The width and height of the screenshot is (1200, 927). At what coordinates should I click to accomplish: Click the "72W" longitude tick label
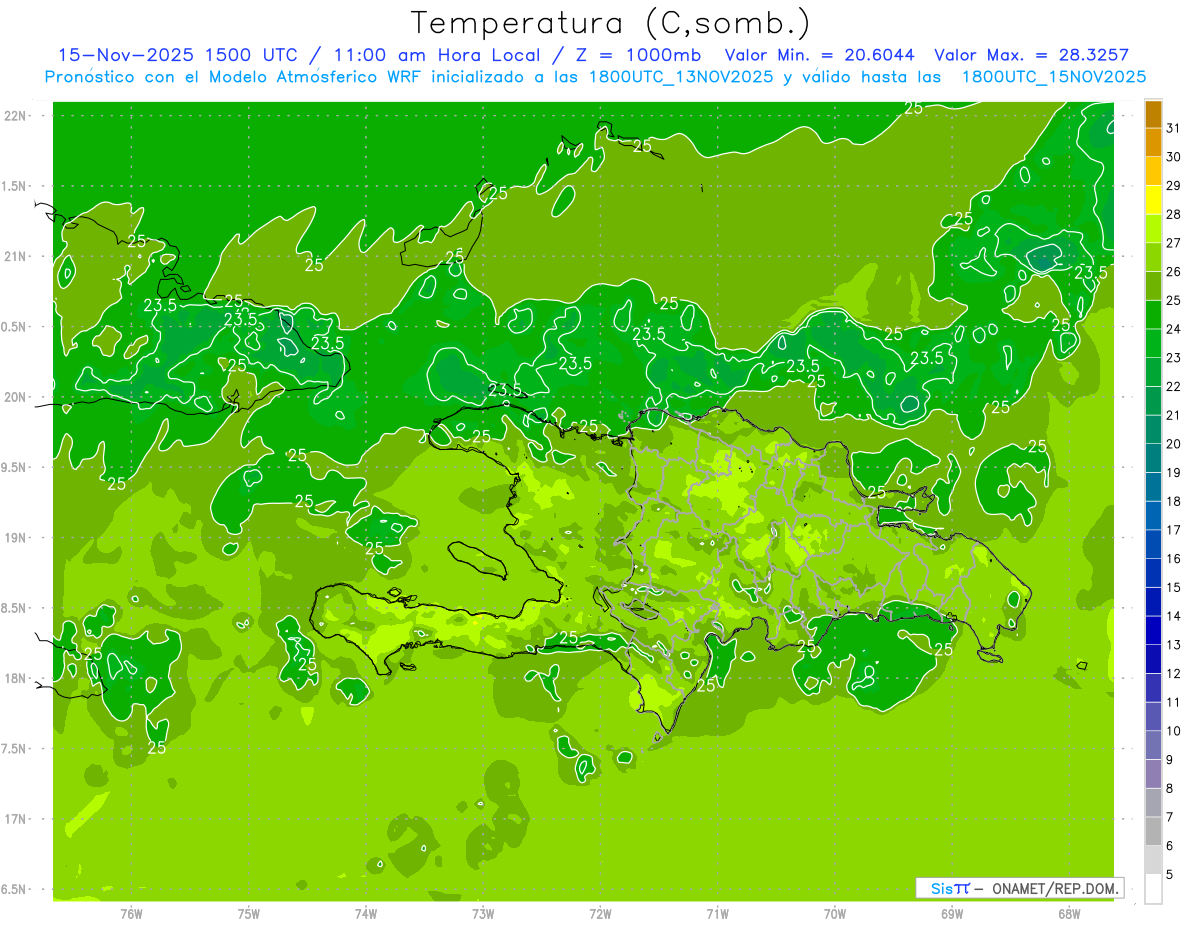(600, 913)
